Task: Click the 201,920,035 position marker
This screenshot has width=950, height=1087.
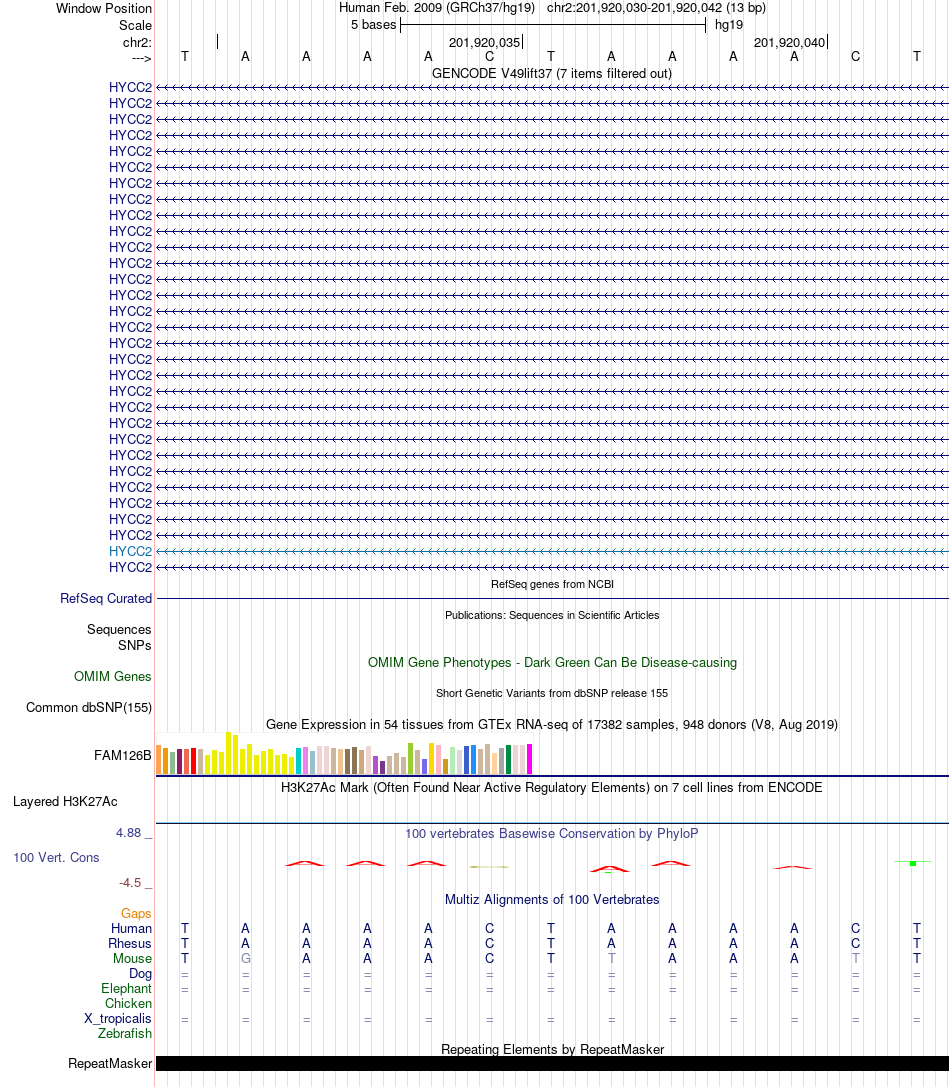Action: [486, 42]
